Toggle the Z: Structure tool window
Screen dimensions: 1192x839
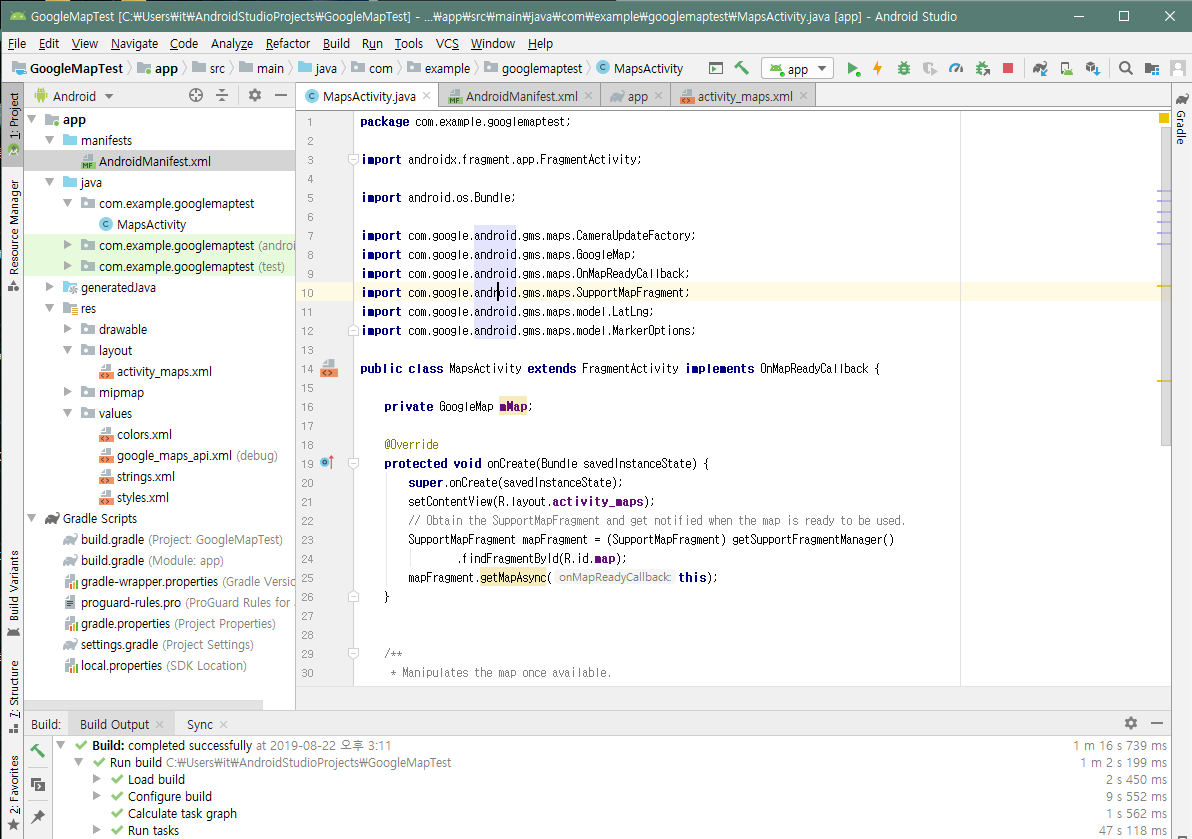[14, 696]
